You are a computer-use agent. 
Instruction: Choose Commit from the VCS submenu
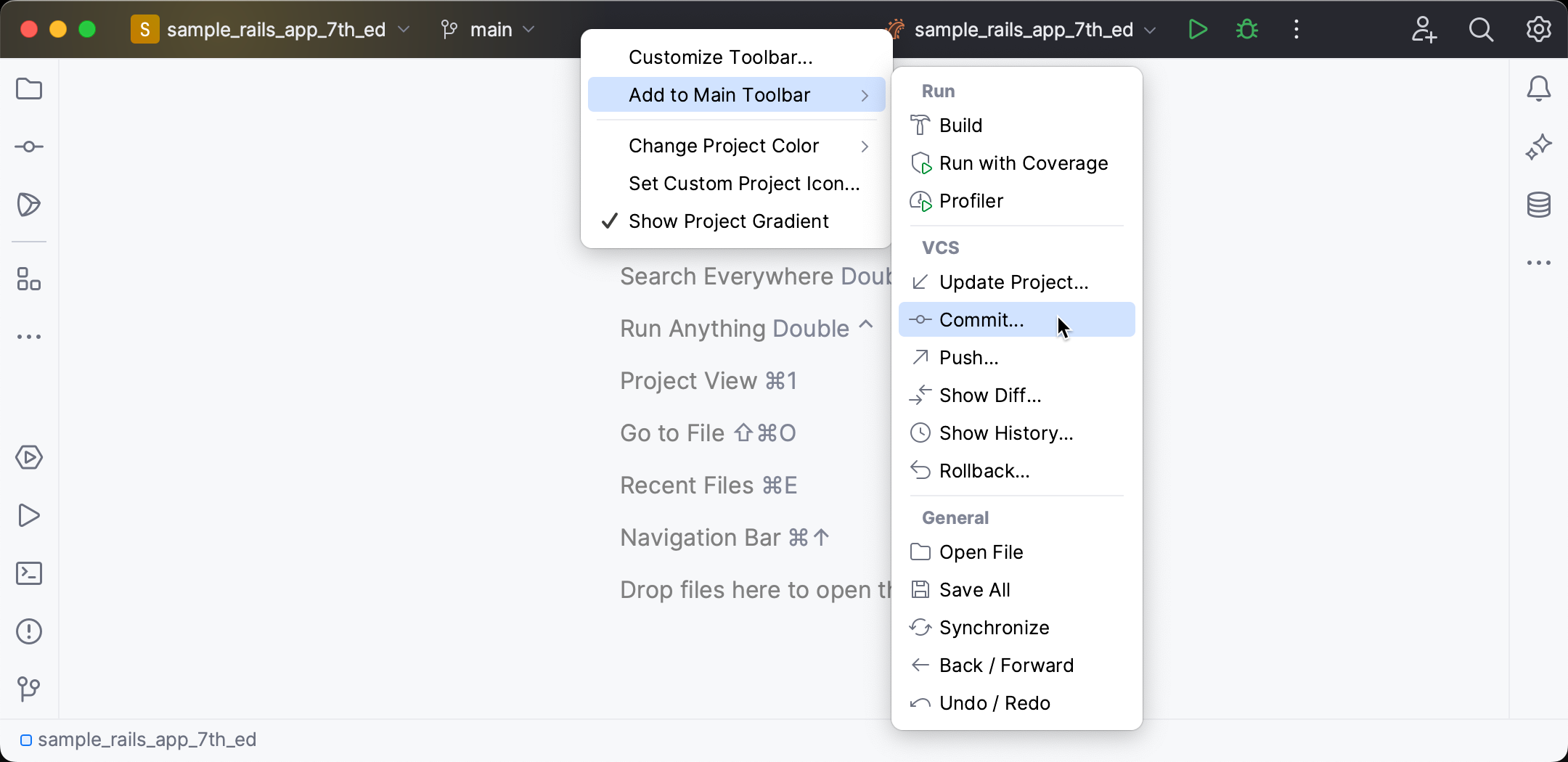(980, 319)
